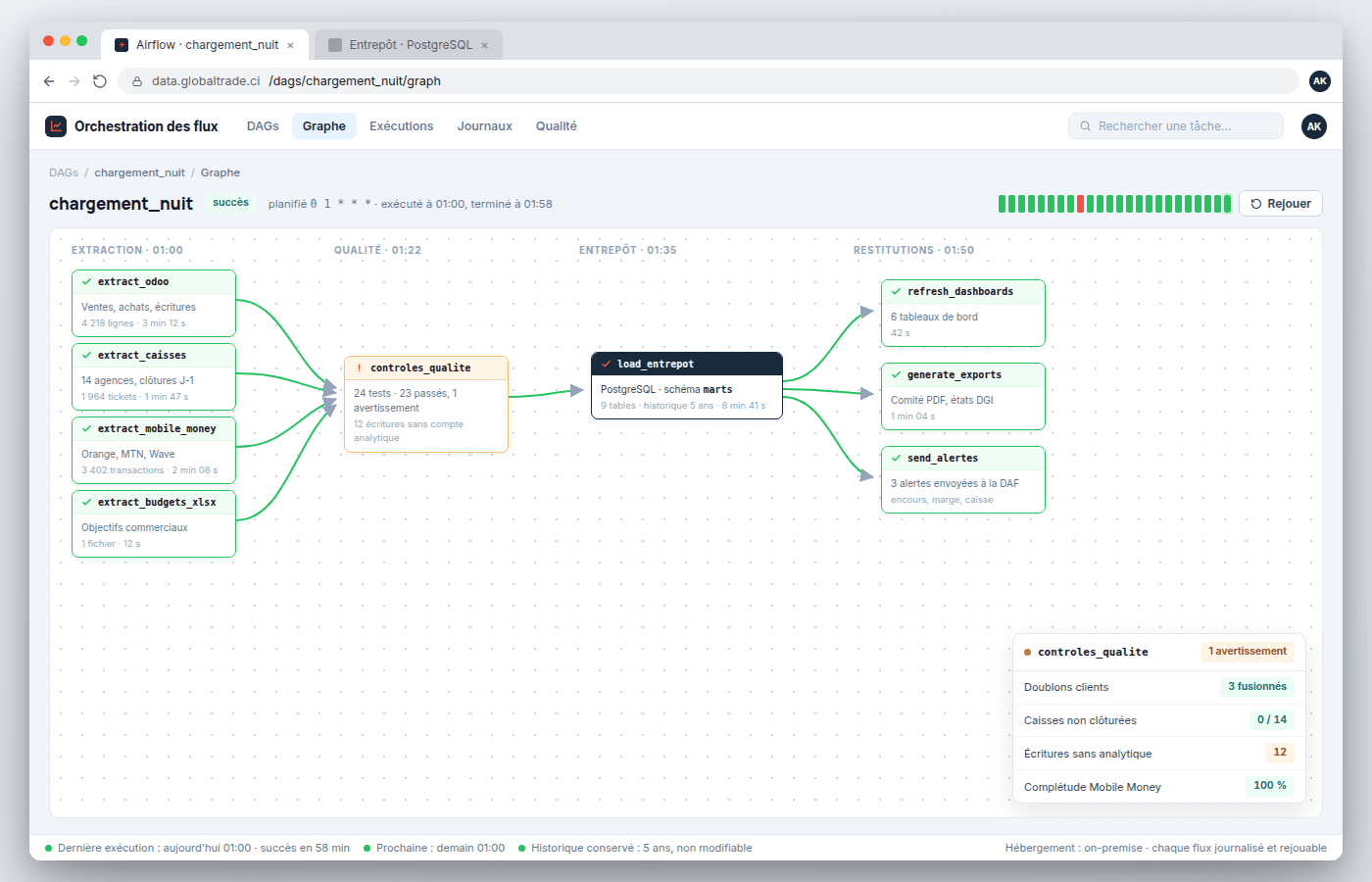The height and width of the screenshot is (882, 1372).
Task: Select the extract_odoo task node
Action: pos(154,304)
